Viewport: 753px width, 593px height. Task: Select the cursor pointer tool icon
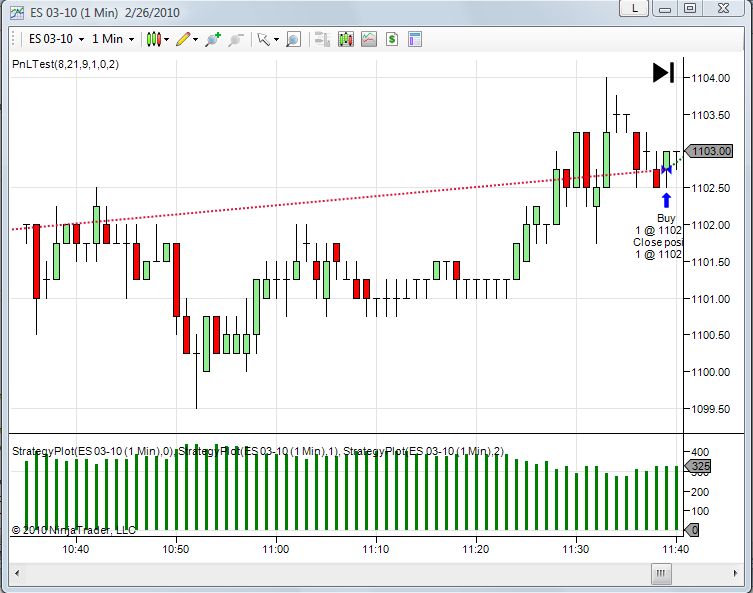pyautogui.click(x=264, y=39)
